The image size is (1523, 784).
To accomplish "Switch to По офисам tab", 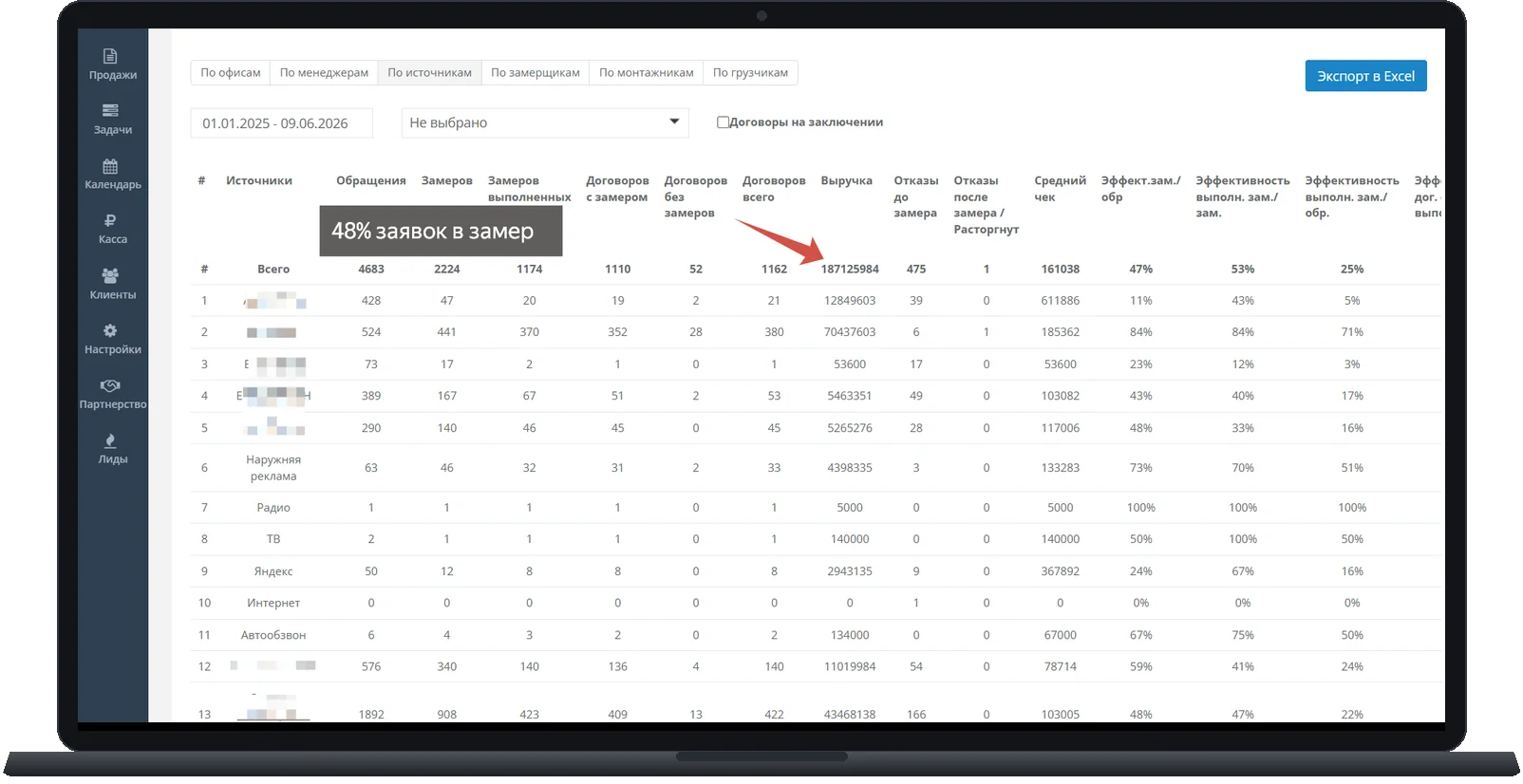I will click(x=231, y=73).
